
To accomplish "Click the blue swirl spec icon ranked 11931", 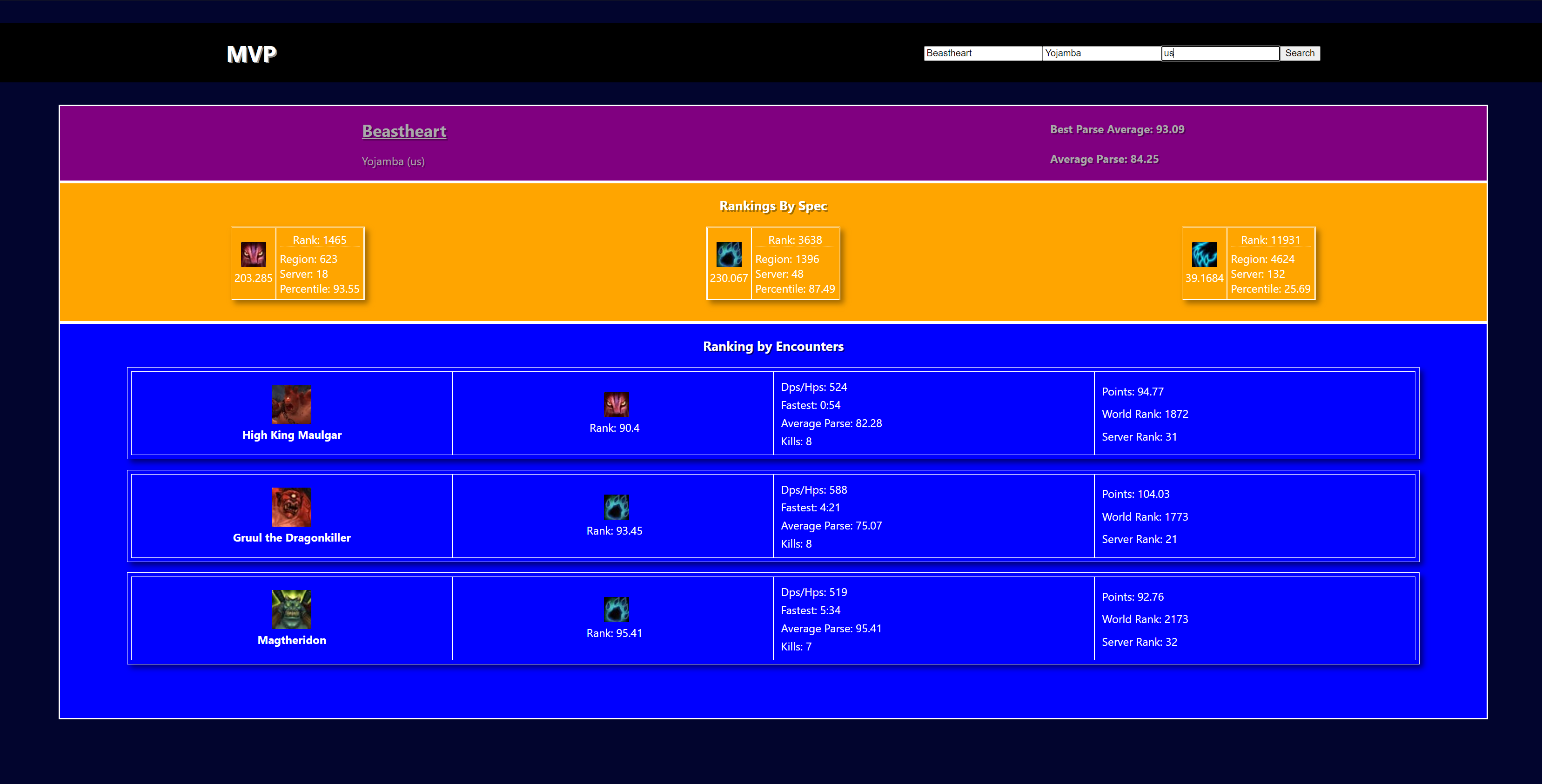I will click(1204, 255).
